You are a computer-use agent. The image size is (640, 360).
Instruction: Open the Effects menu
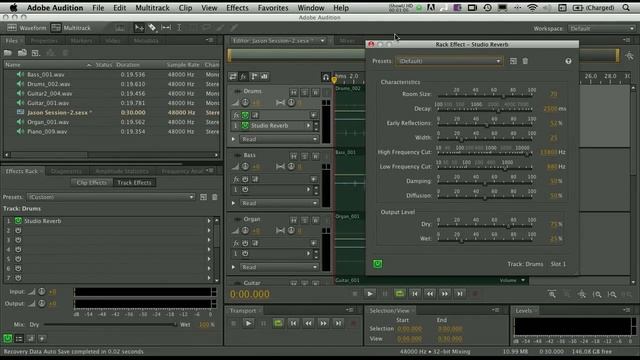[237, 8]
